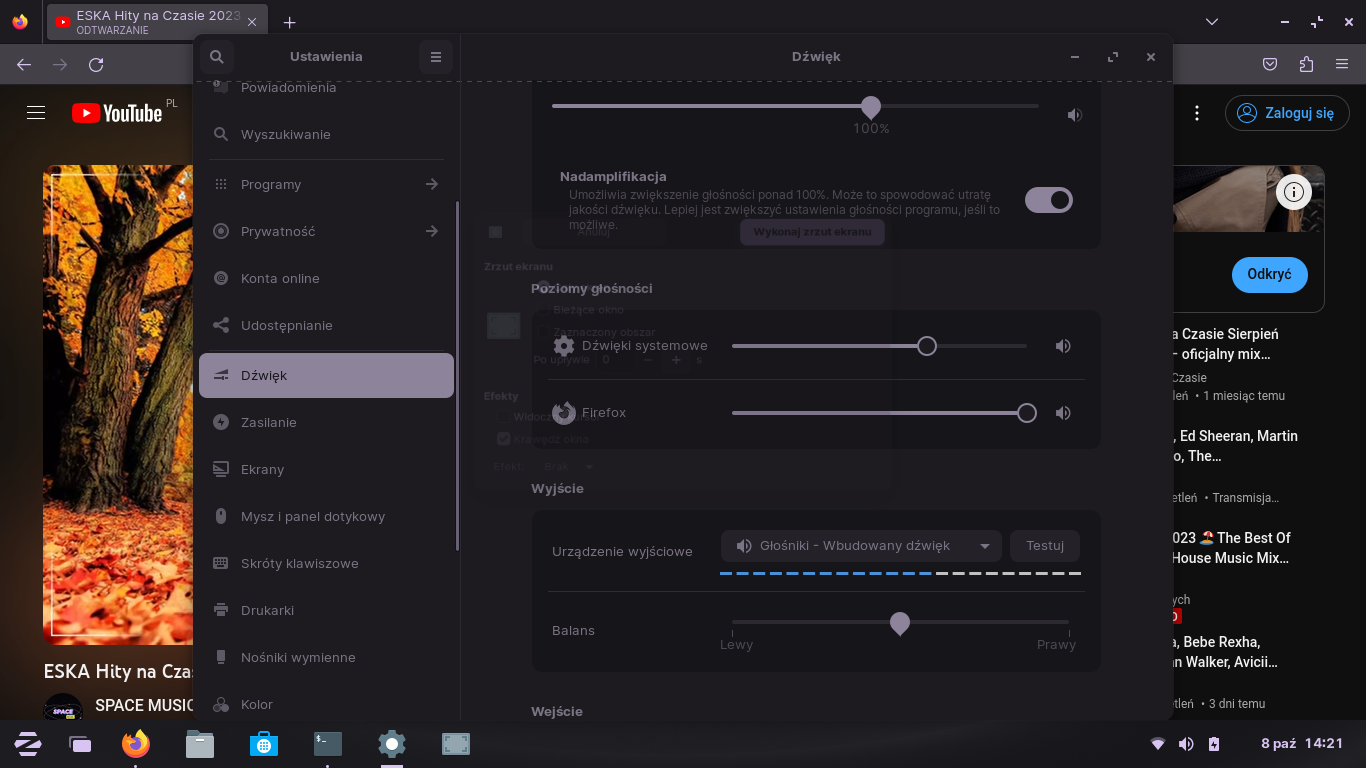Open Nośniki wymienne settings
The height and width of the screenshot is (768, 1366).
click(327, 658)
